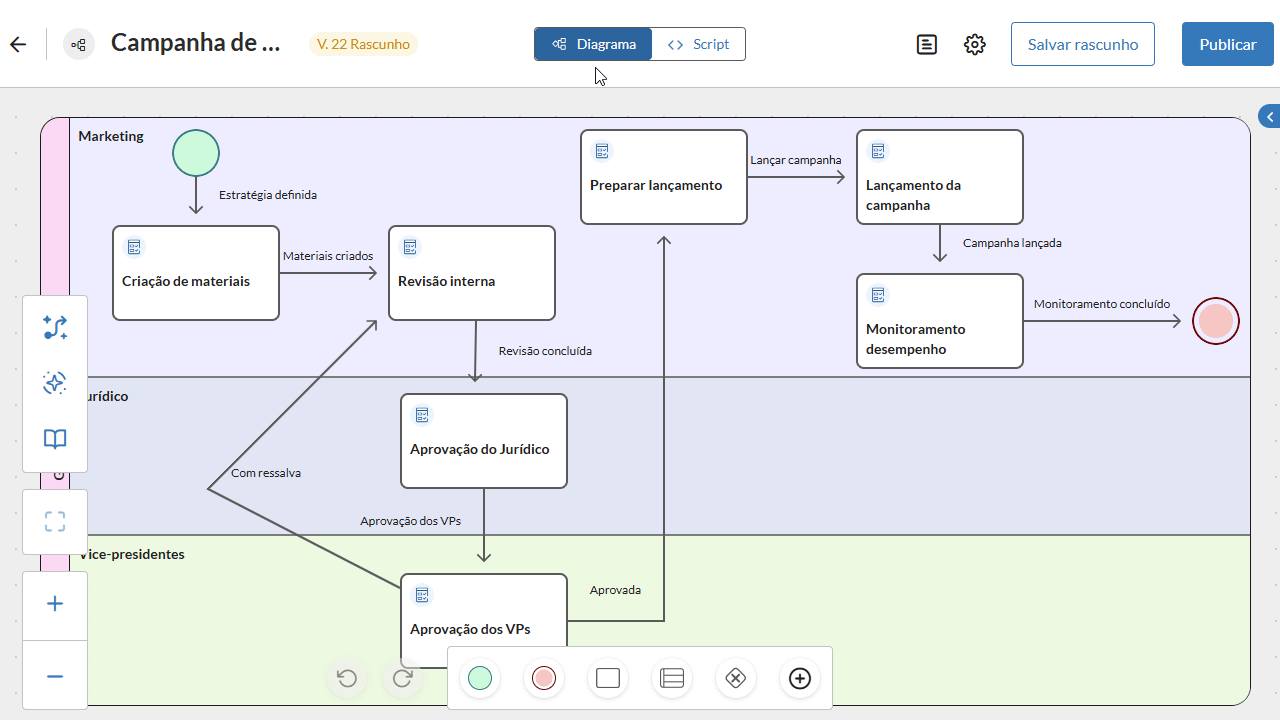Screen dimensions: 1280x720
Task: Open the settings gear icon
Action: pyautogui.click(x=975, y=44)
